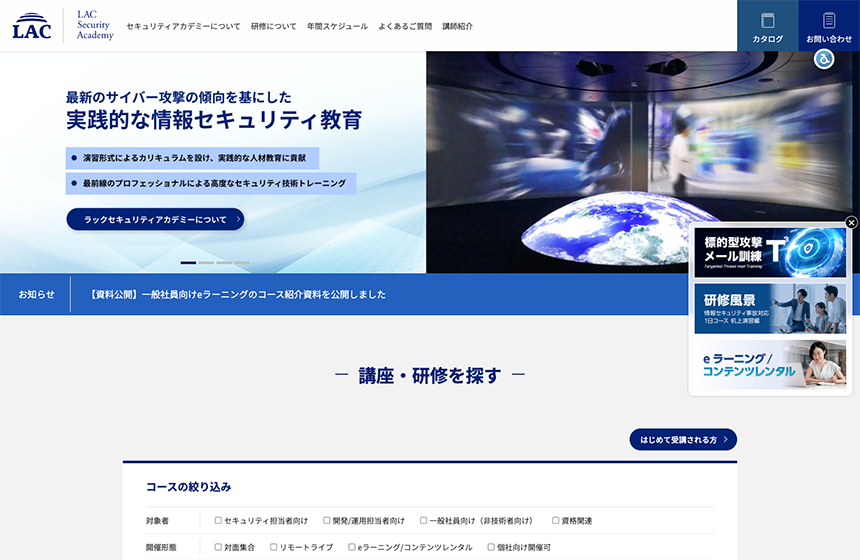Click the LAC logo
Viewport: 860px width, 560px height.
(x=32, y=26)
